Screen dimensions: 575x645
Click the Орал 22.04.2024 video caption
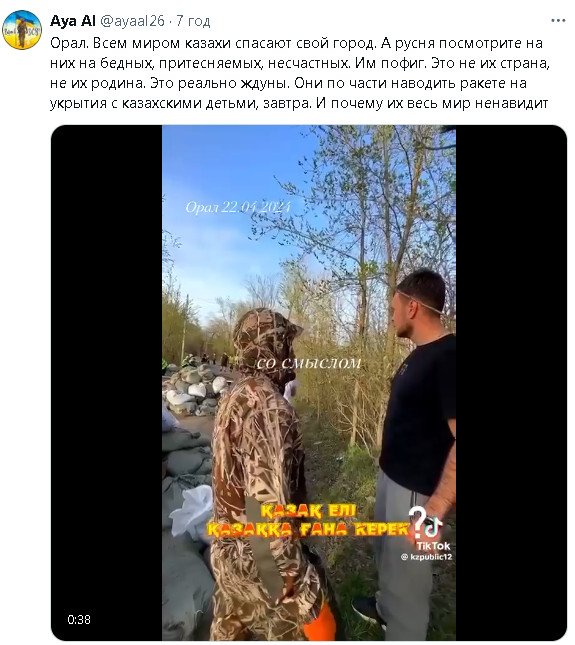coord(238,207)
